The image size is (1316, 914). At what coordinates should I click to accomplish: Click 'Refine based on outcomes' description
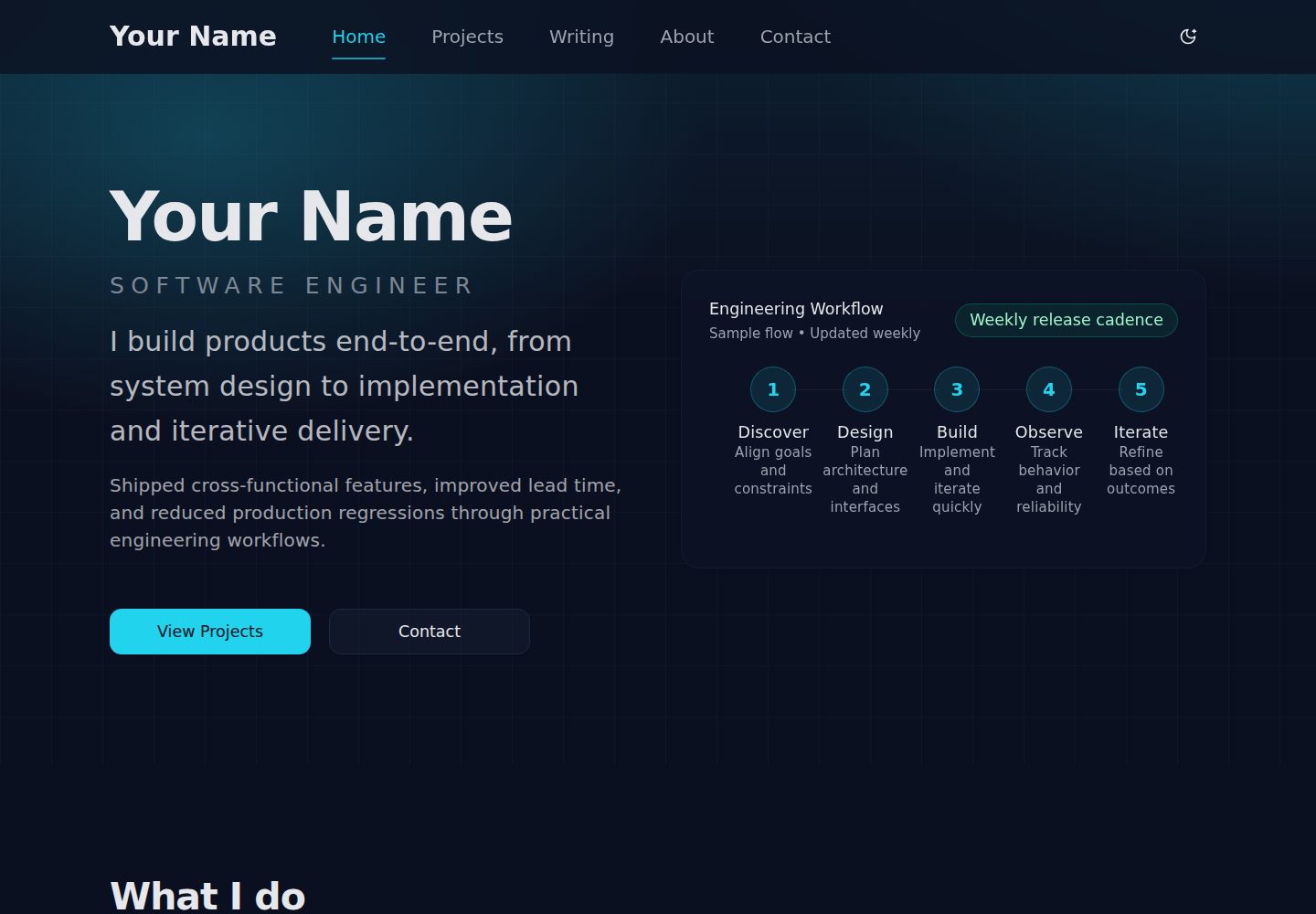pyautogui.click(x=1141, y=471)
